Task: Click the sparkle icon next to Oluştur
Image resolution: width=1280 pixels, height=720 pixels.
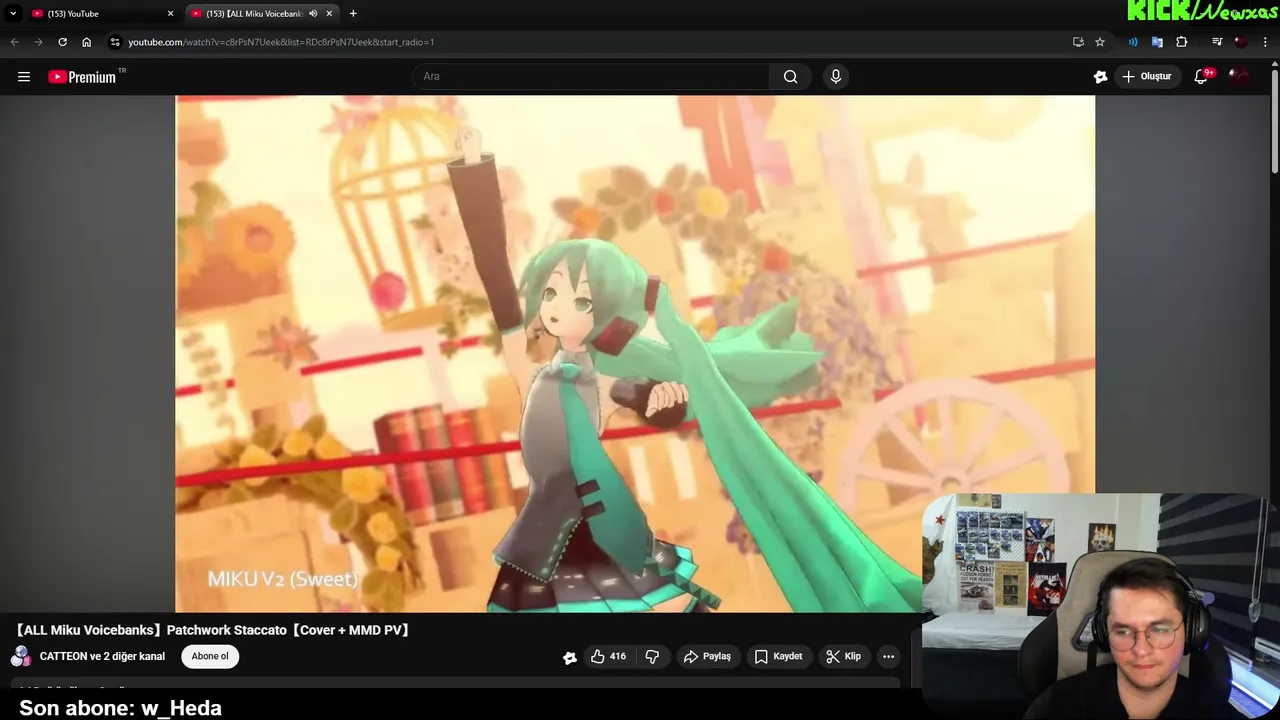Action: point(1101,76)
